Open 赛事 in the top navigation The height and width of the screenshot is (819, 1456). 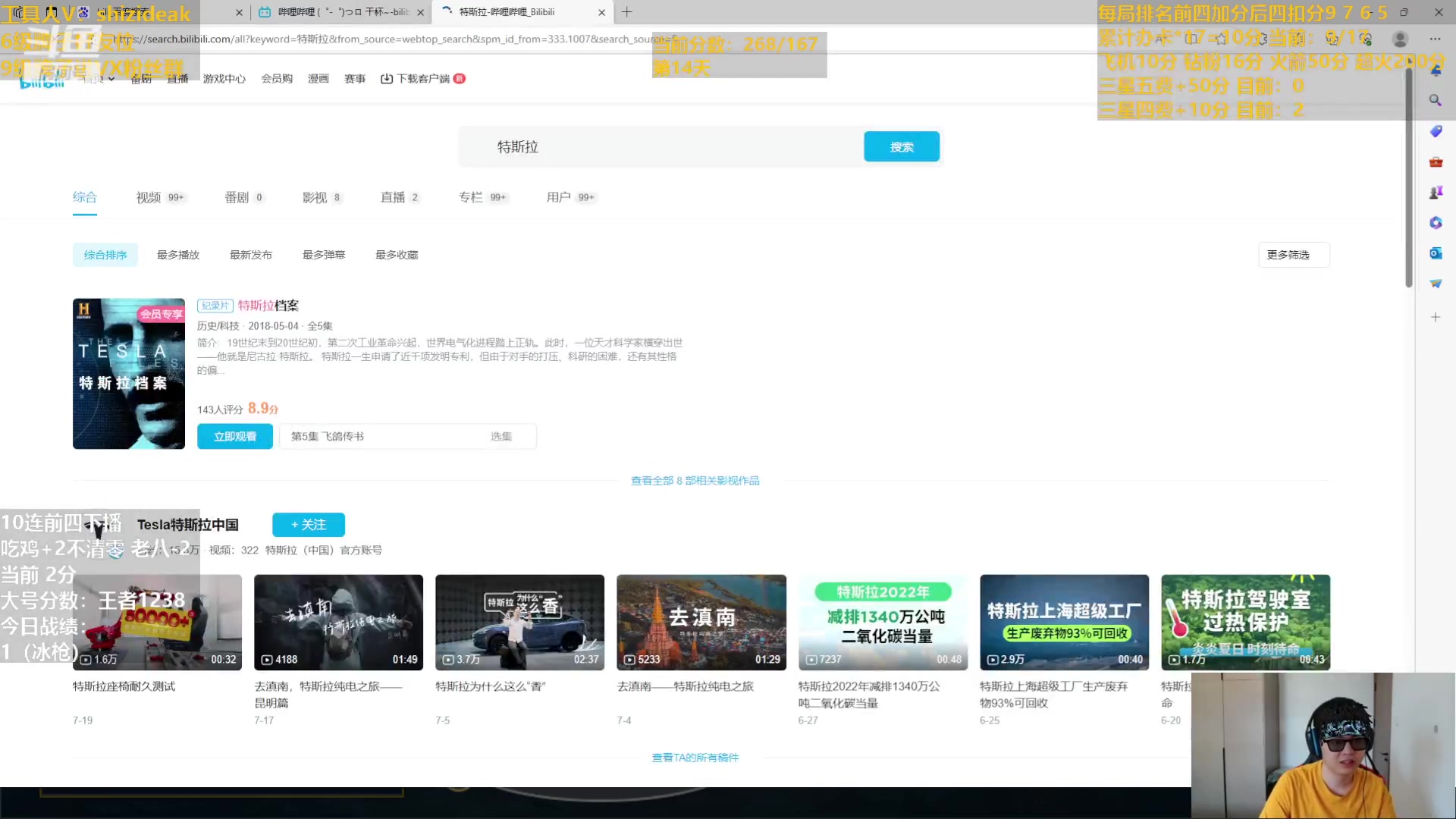pyautogui.click(x=355, y=79)
